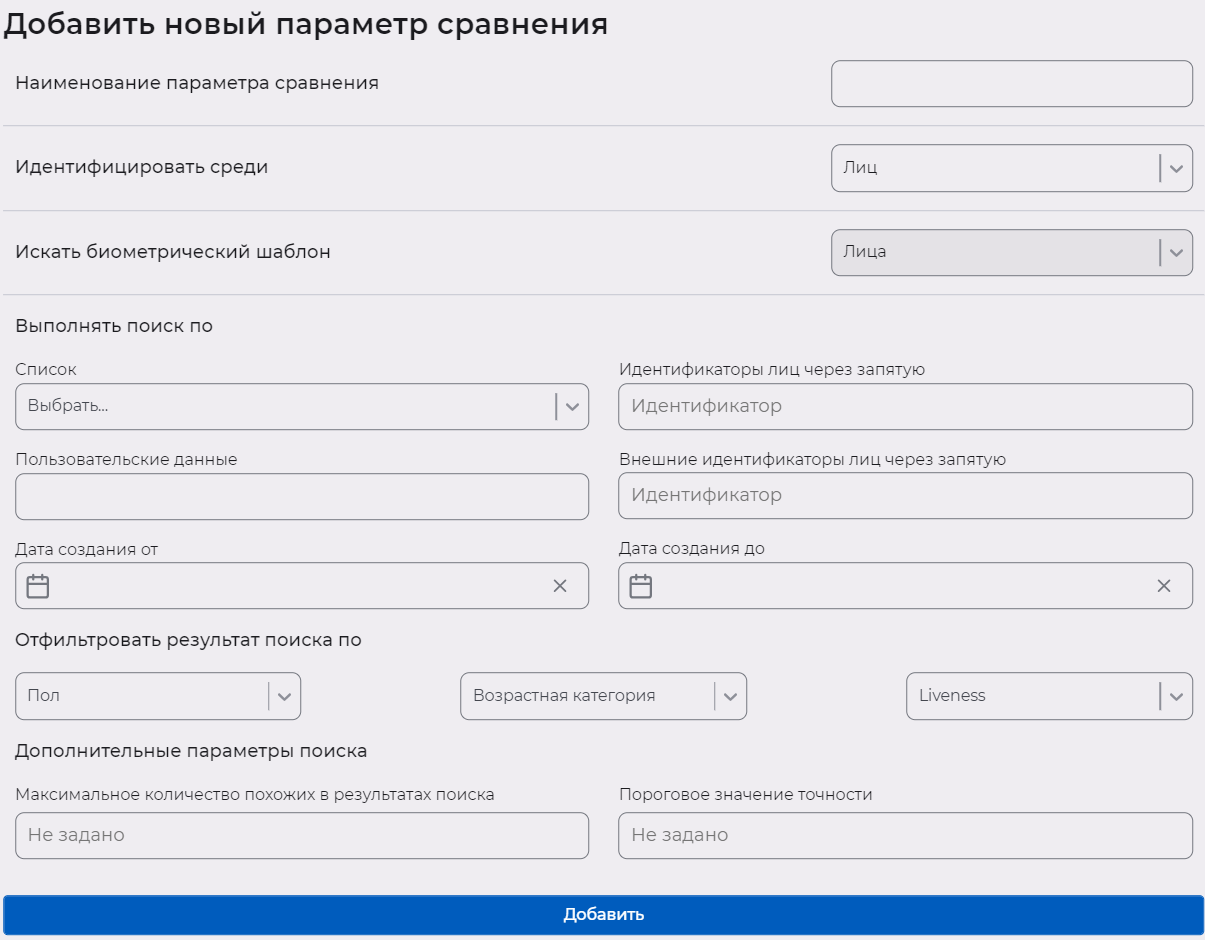Expand the Идентифицировать среди dropdown arrow
Image resolution: width=1205 pixels, height=940 pixels.
[1176, 168]
